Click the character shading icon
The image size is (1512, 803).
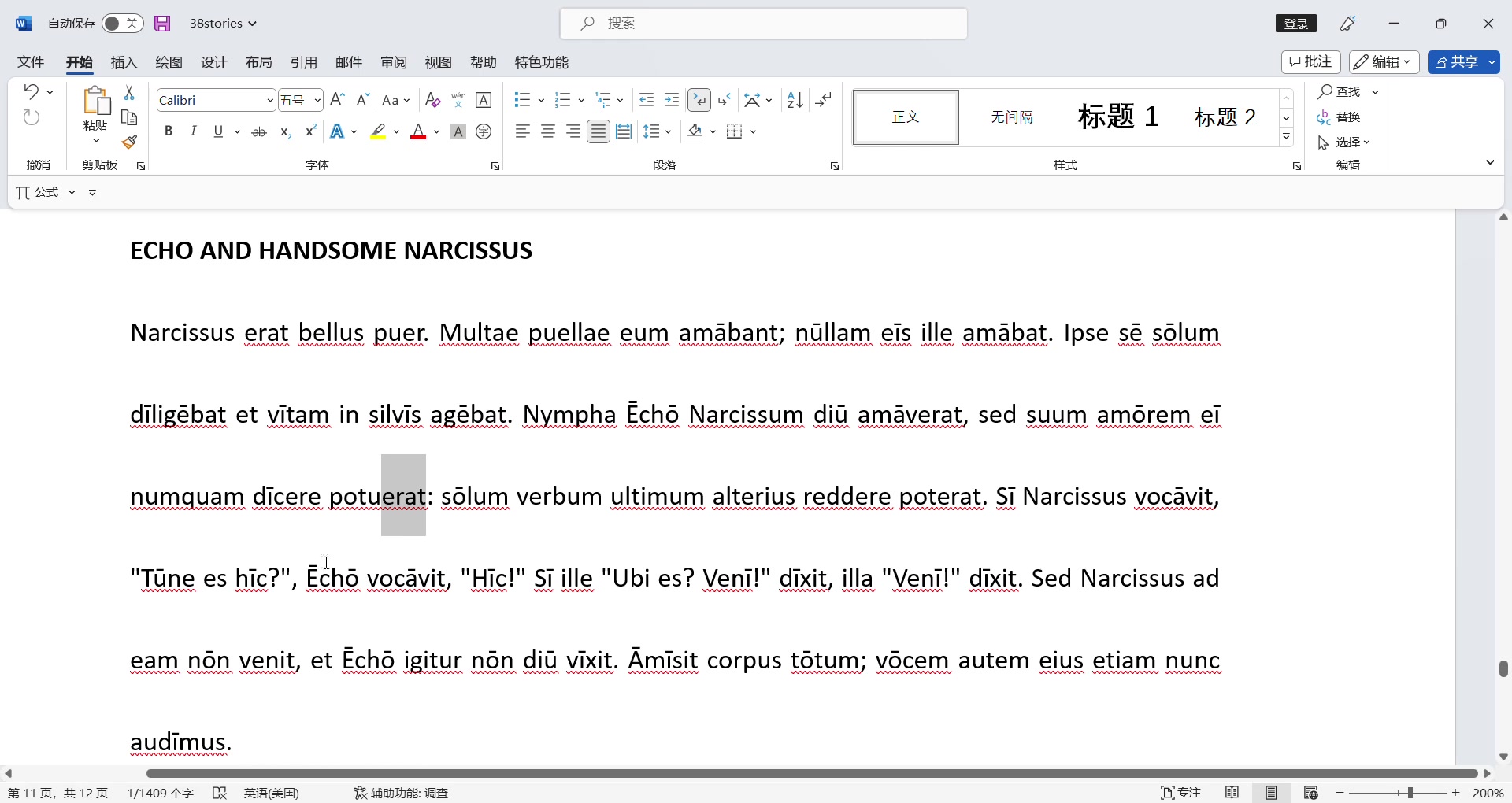(458, 131)
